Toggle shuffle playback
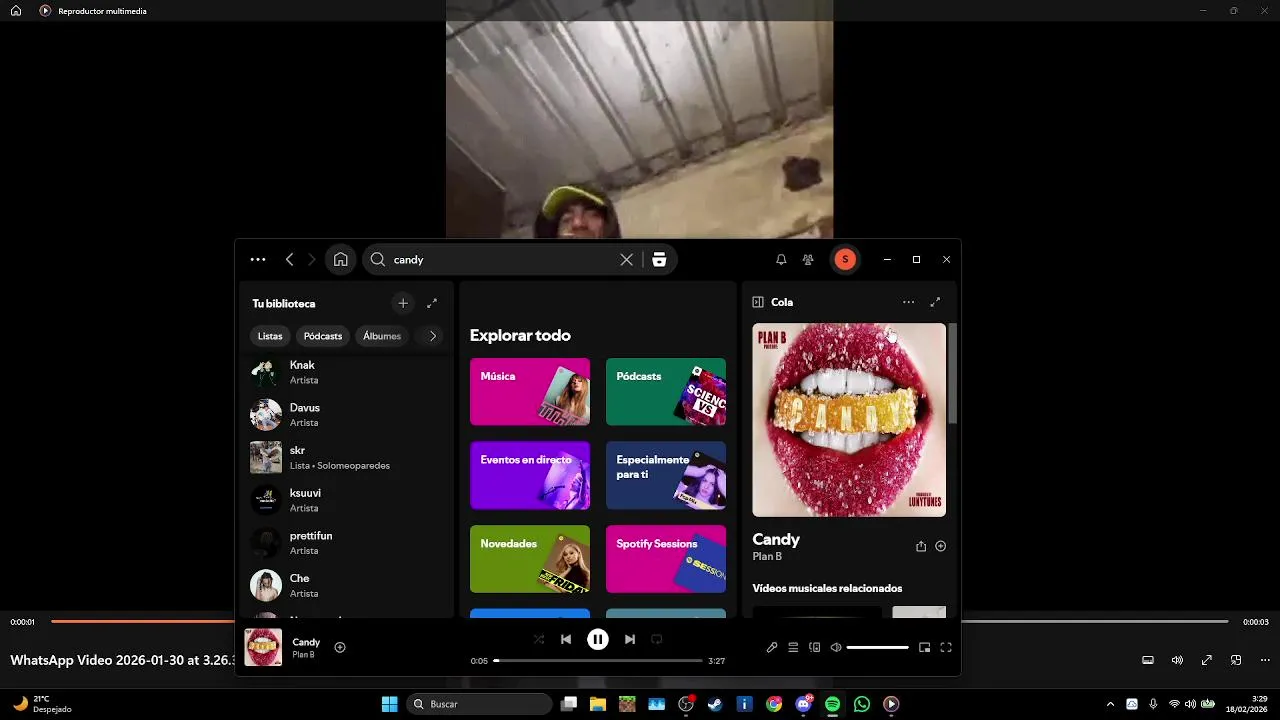1280x720 pixels. pyautogui.click(x=539, y=639)
